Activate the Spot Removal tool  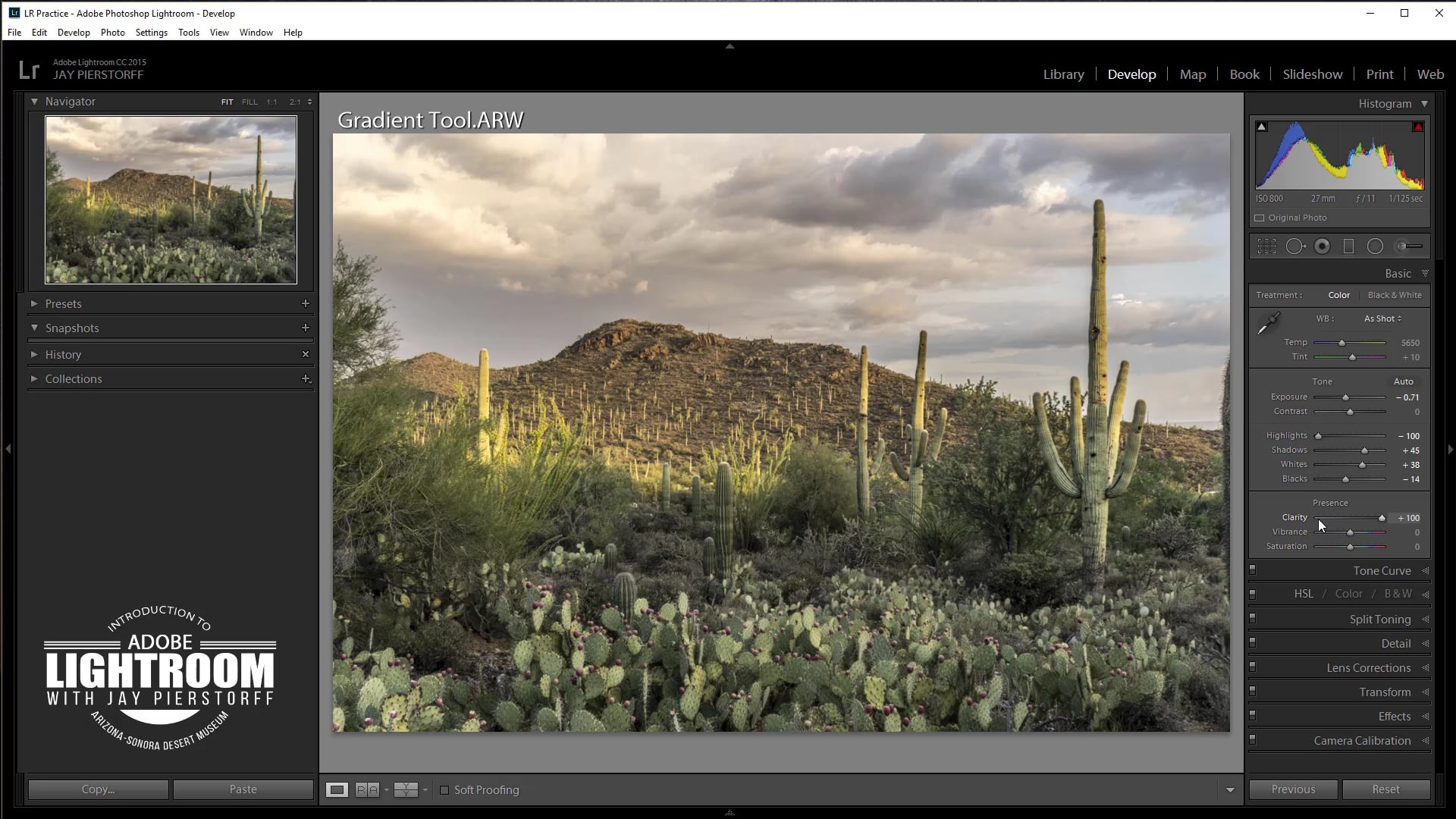click(x=1295, y=246)
